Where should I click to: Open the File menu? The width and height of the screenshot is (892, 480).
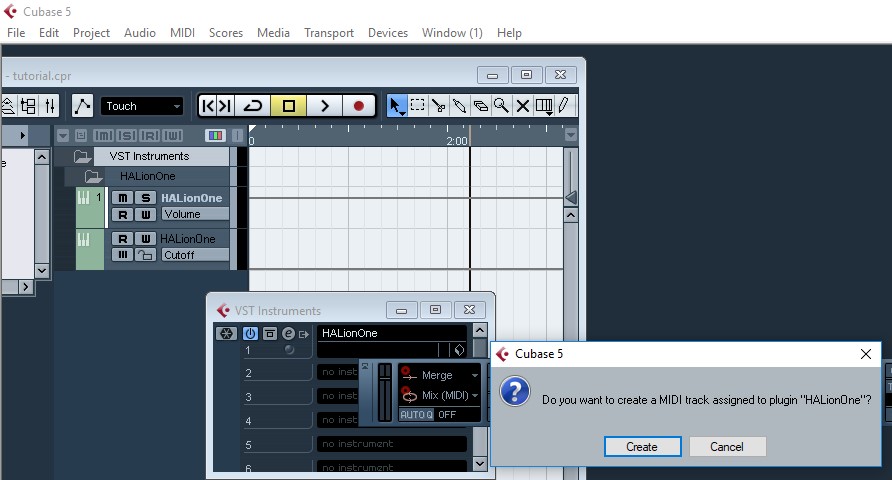(x=16, y=33)
